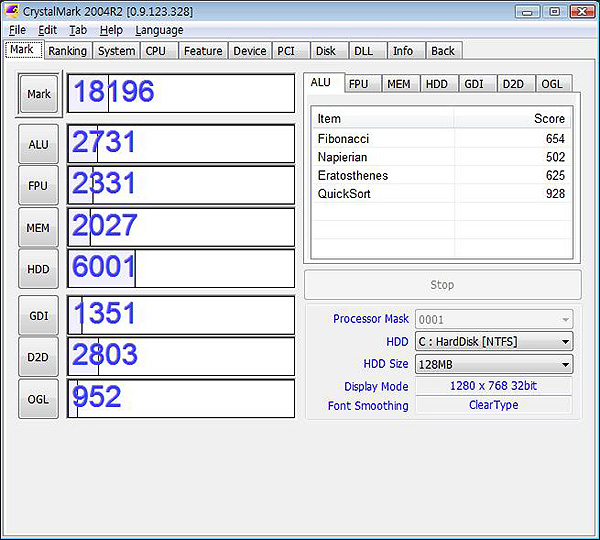Run the OGL benchmark button
The height and width of the screenshot is (540, 600).
pos(38,399)
